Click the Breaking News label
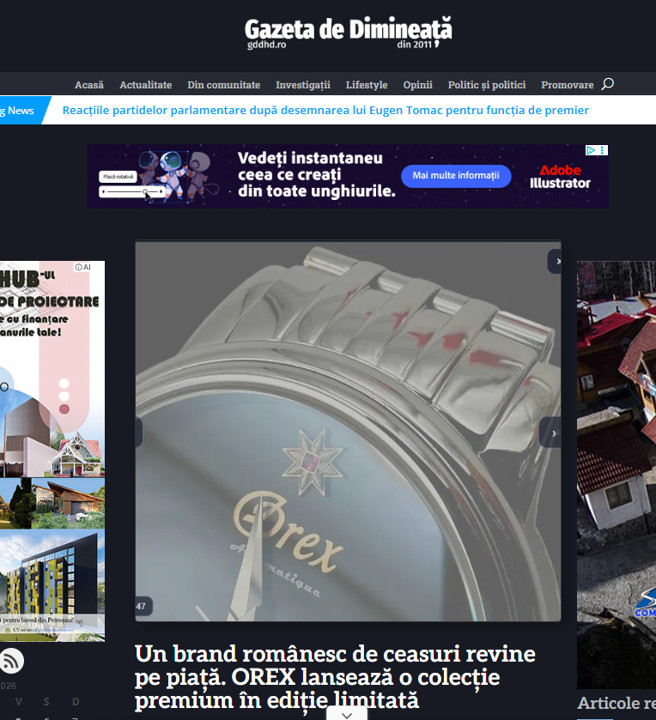The height and width of the screenshot is (720, 656). [x=21, y=110]
